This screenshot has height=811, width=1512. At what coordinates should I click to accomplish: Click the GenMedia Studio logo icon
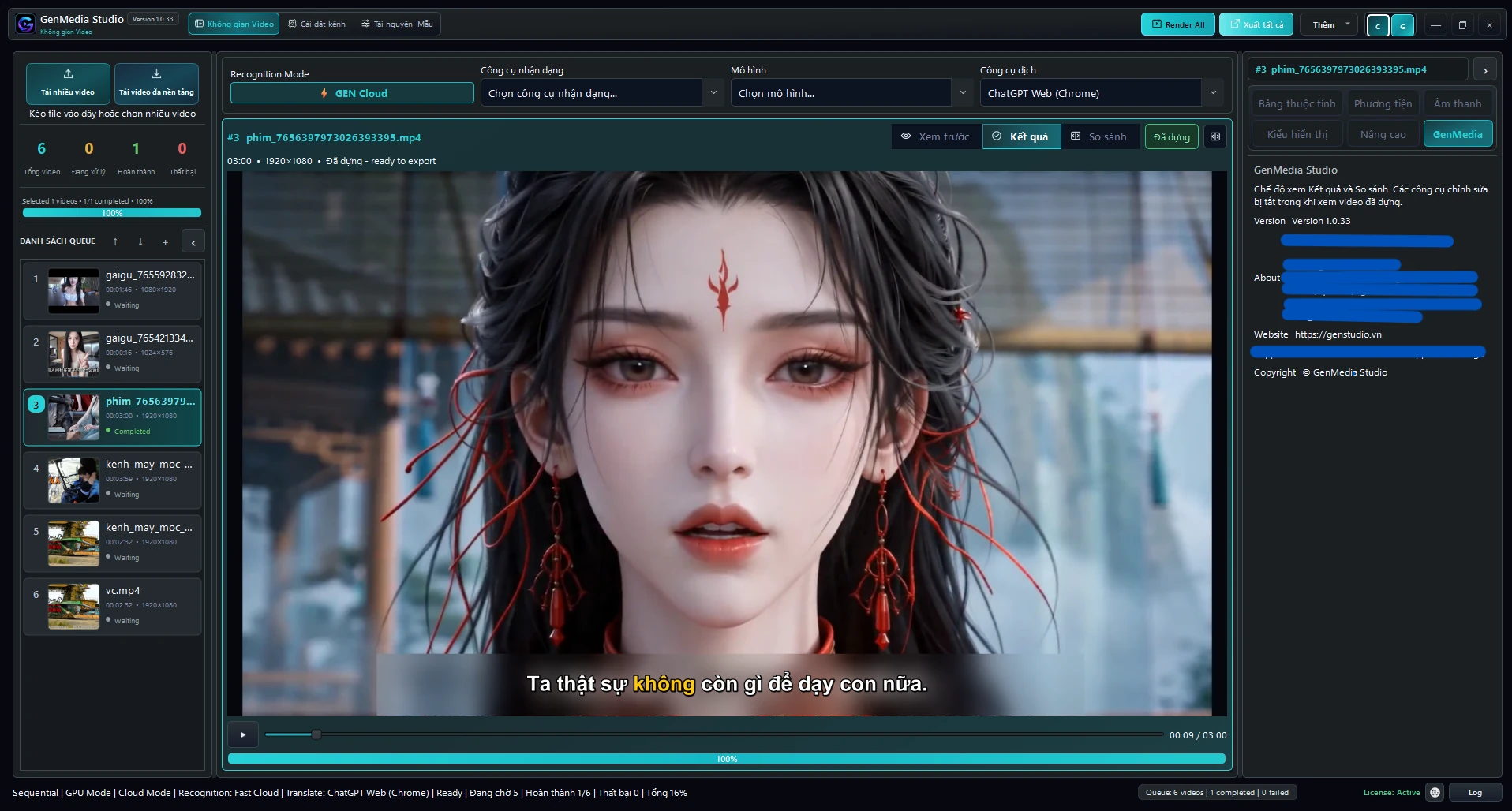[26, 24]
